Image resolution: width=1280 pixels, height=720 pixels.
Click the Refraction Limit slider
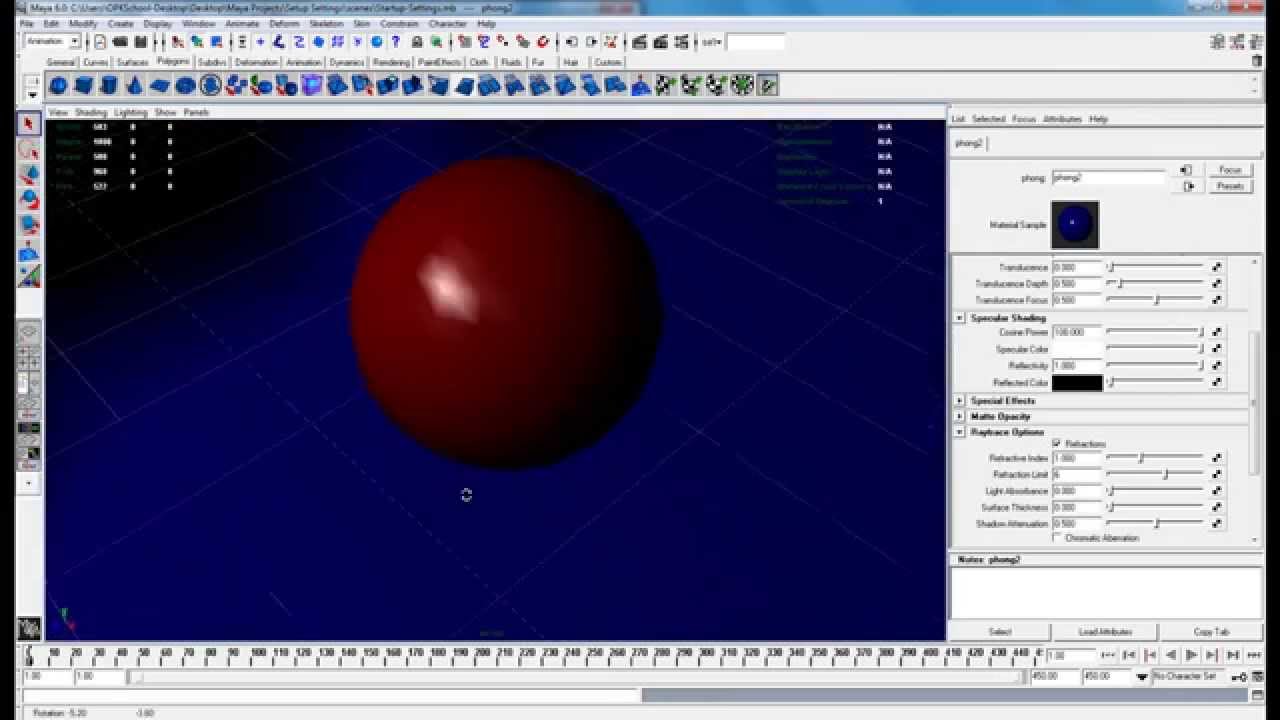pyautogui.click(x=1154, y=474)
